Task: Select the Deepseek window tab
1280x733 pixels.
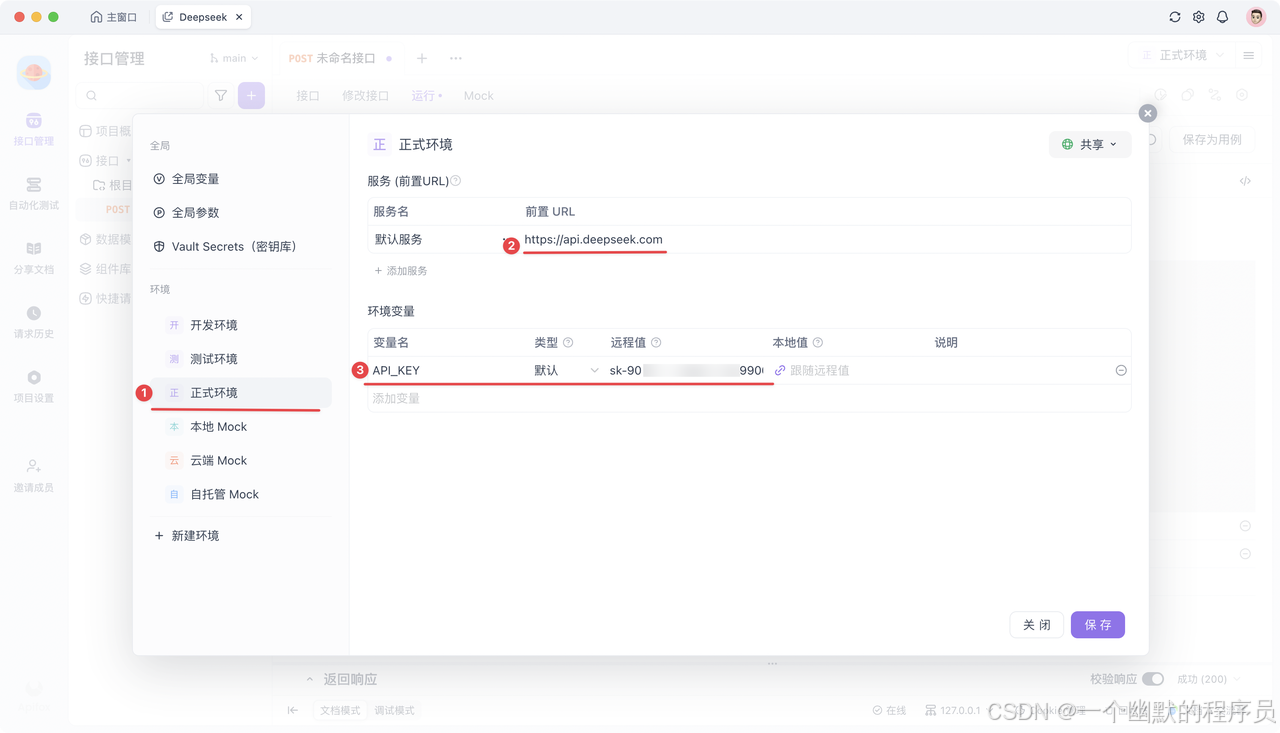Action: 202,17
